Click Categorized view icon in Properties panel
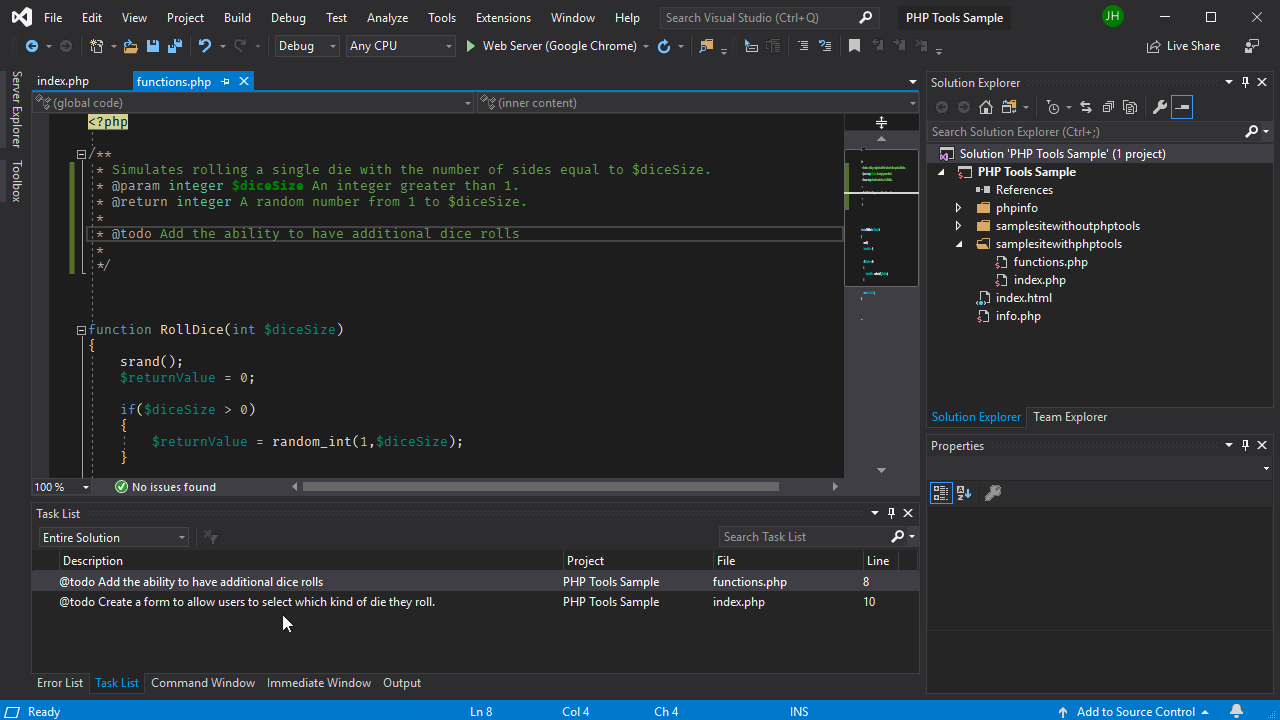The width and height of the screenshot is (1280, 720). point(940,492)
